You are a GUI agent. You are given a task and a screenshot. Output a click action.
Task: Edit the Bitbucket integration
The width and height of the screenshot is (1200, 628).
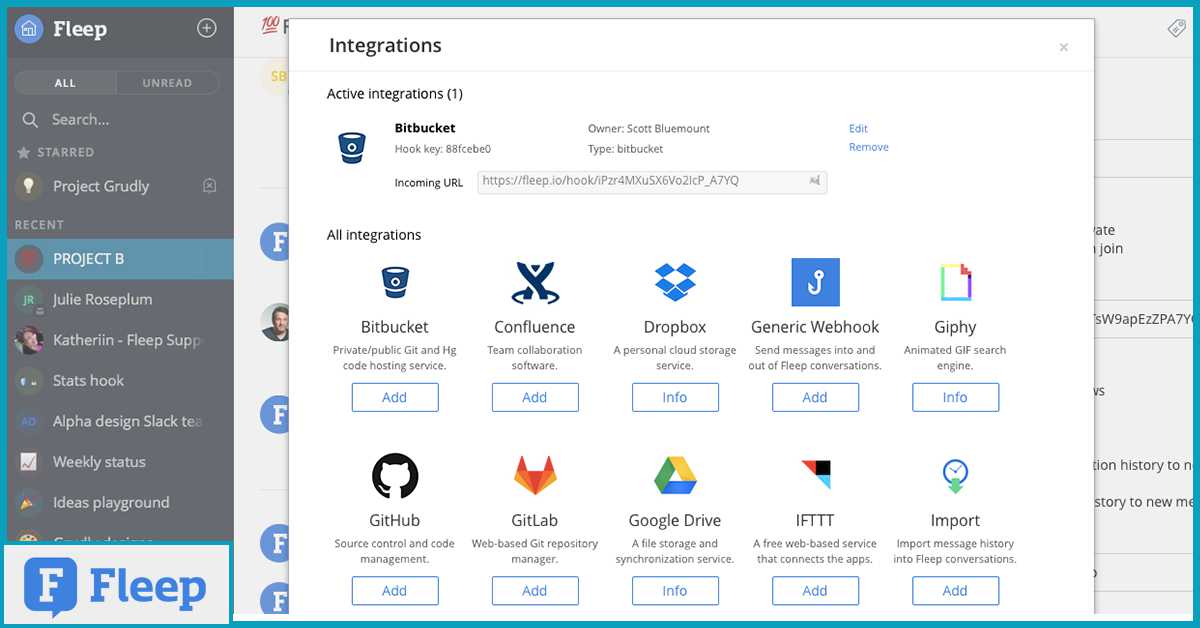(858, 128)
